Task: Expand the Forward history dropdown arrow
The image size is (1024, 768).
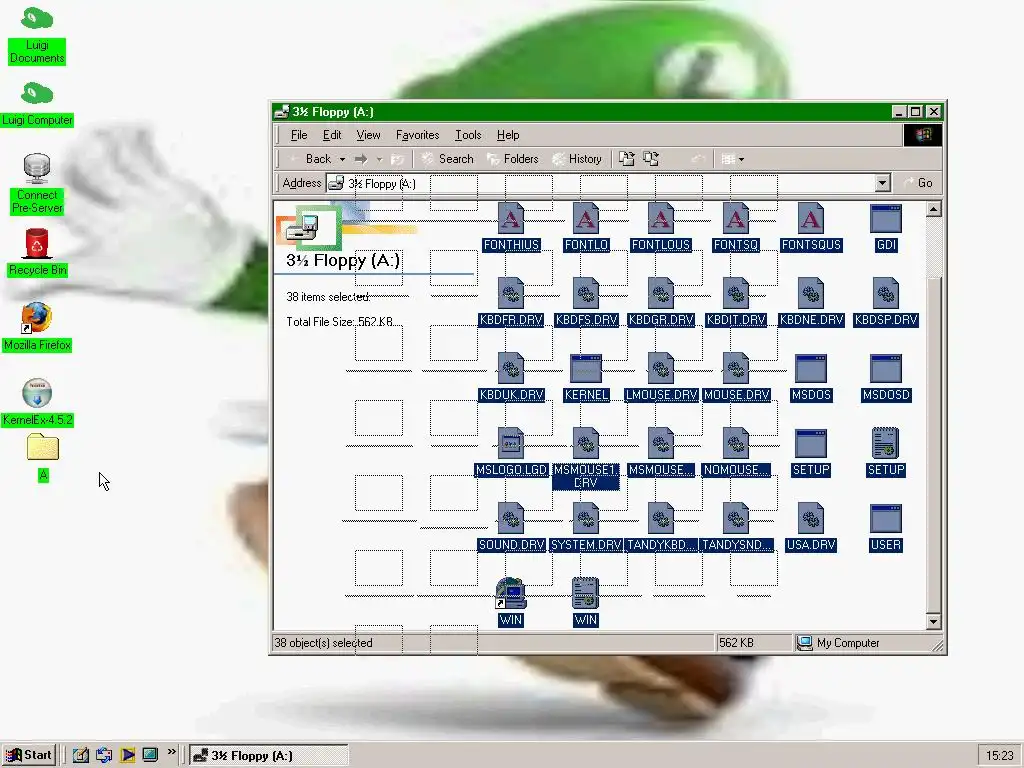Action: coord(379,159)
